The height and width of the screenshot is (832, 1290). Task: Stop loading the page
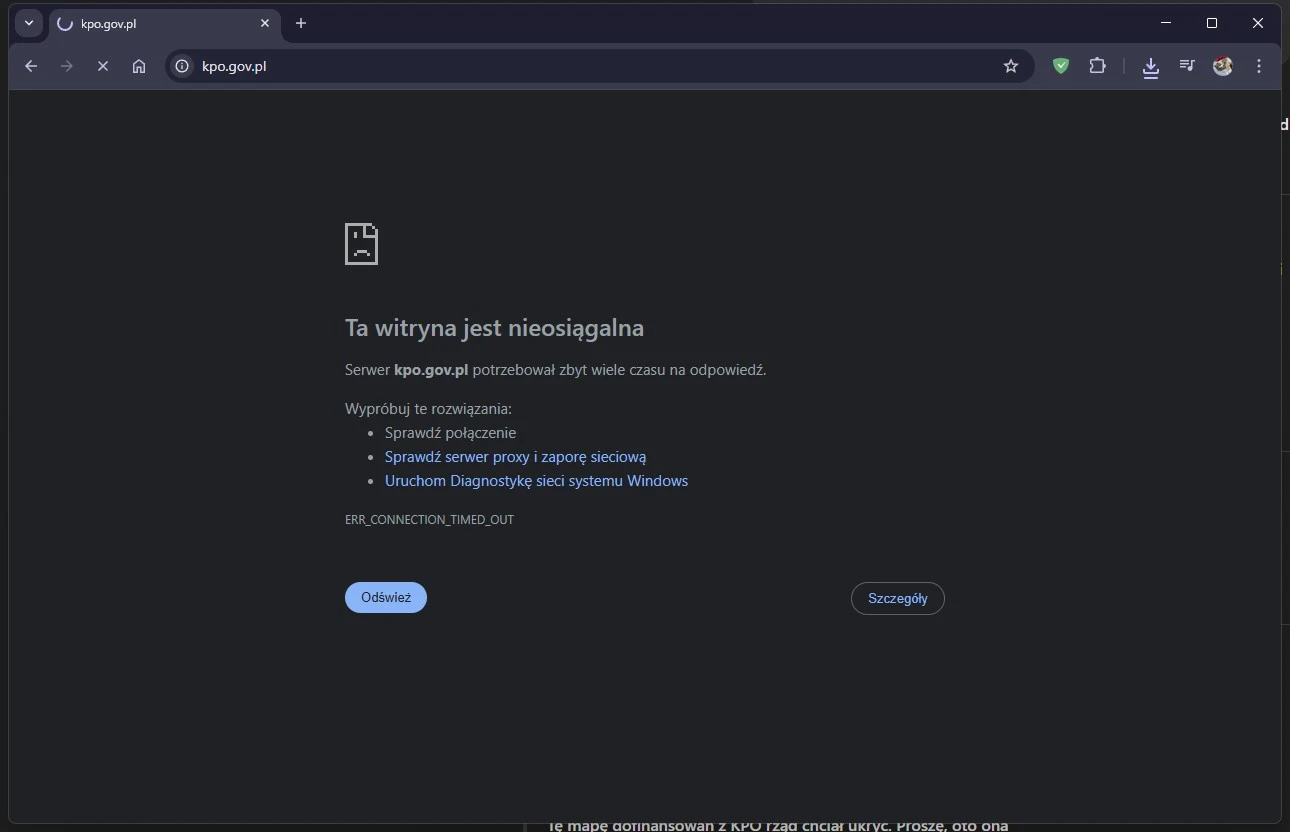pos(103,66)
